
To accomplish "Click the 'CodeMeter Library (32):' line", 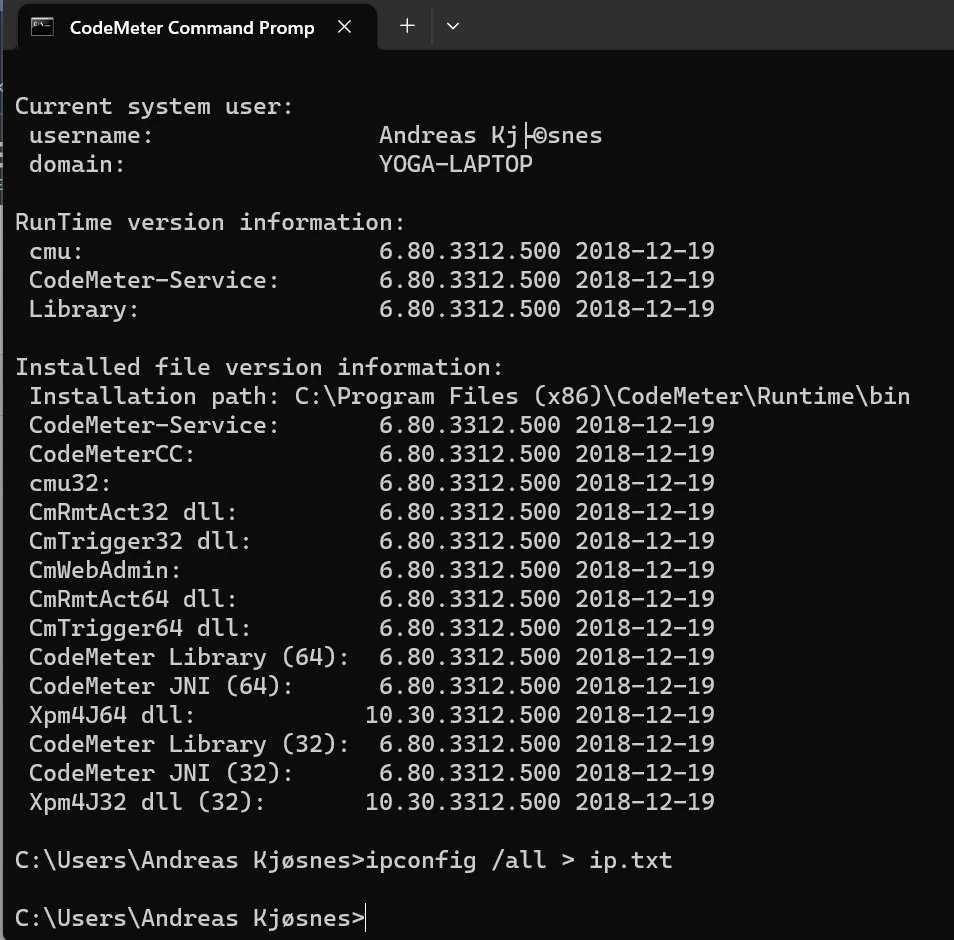I will tap(372, 744).
